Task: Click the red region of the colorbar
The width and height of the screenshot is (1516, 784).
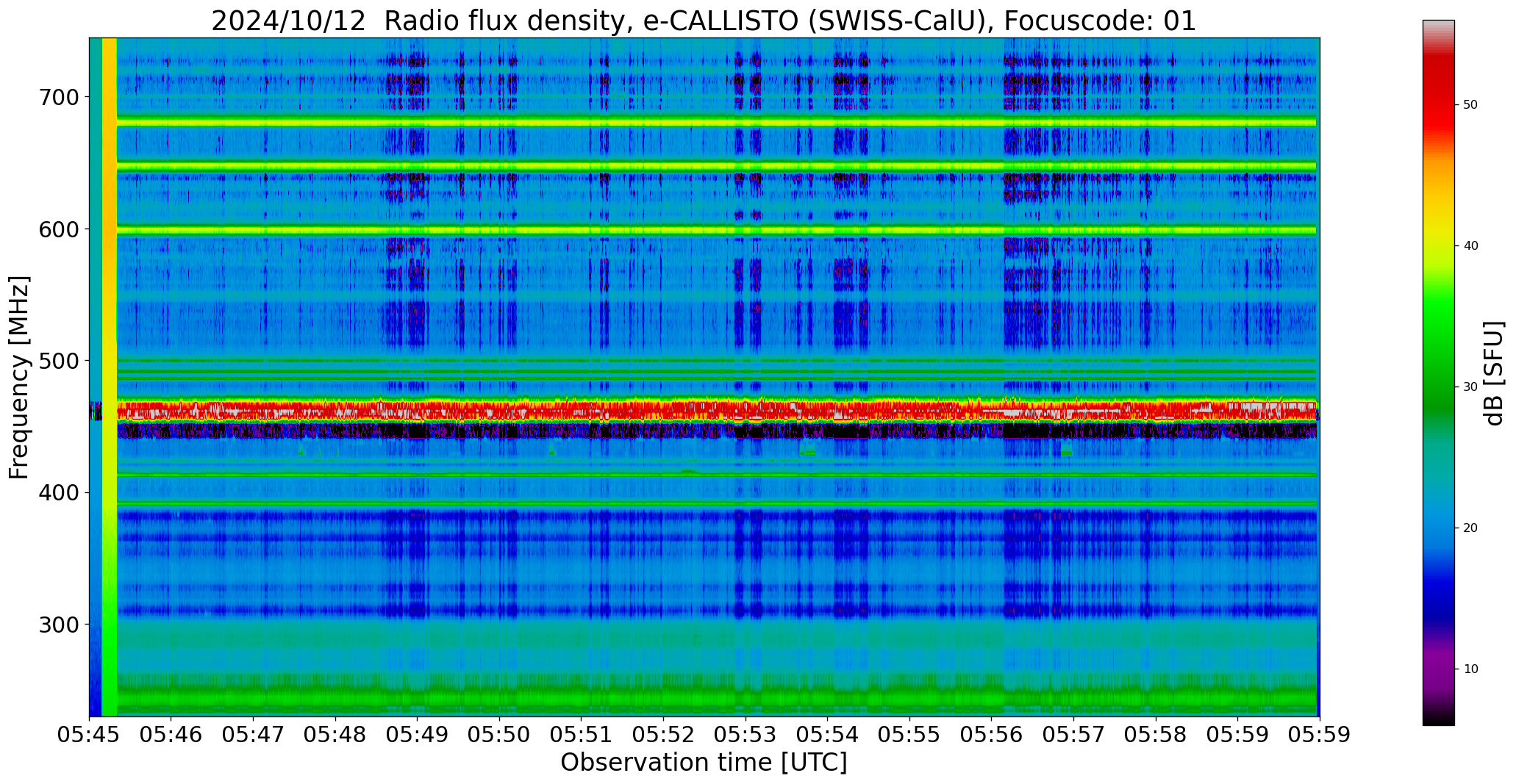Action: 1438,96
